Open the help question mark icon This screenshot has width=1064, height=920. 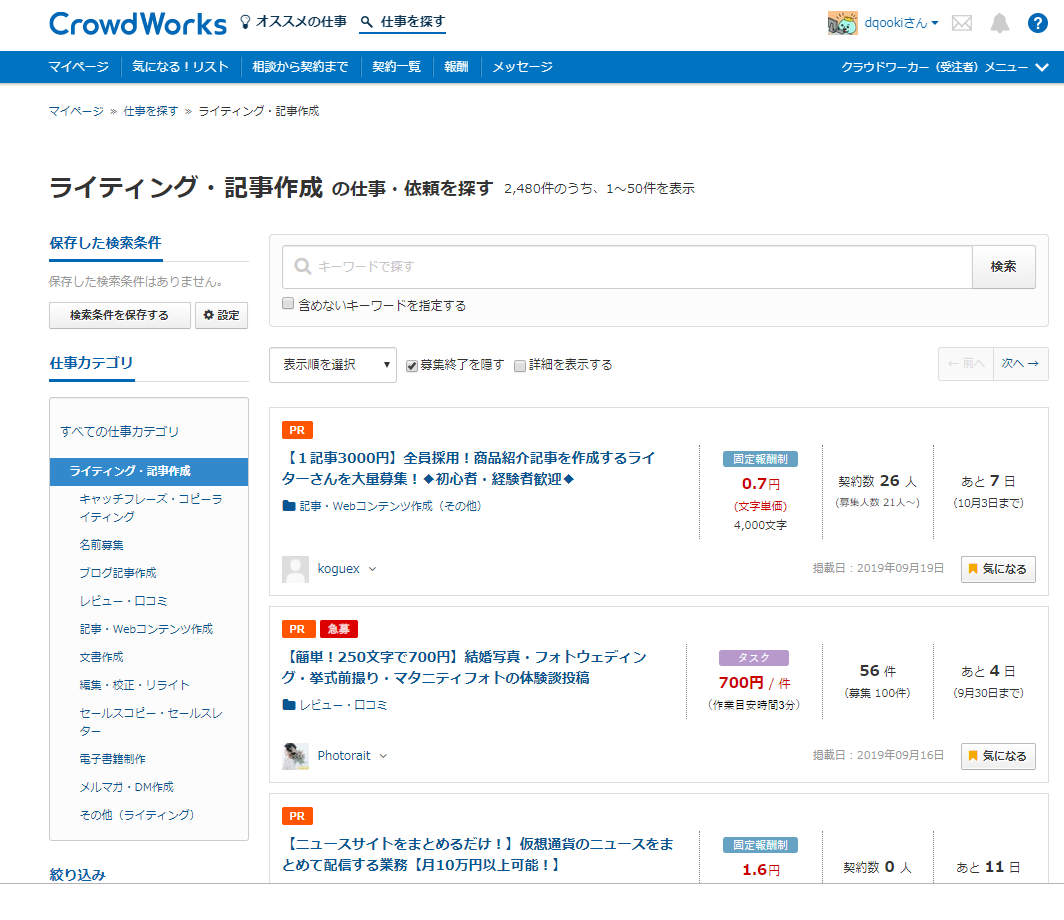click(x=1038, y=23)
